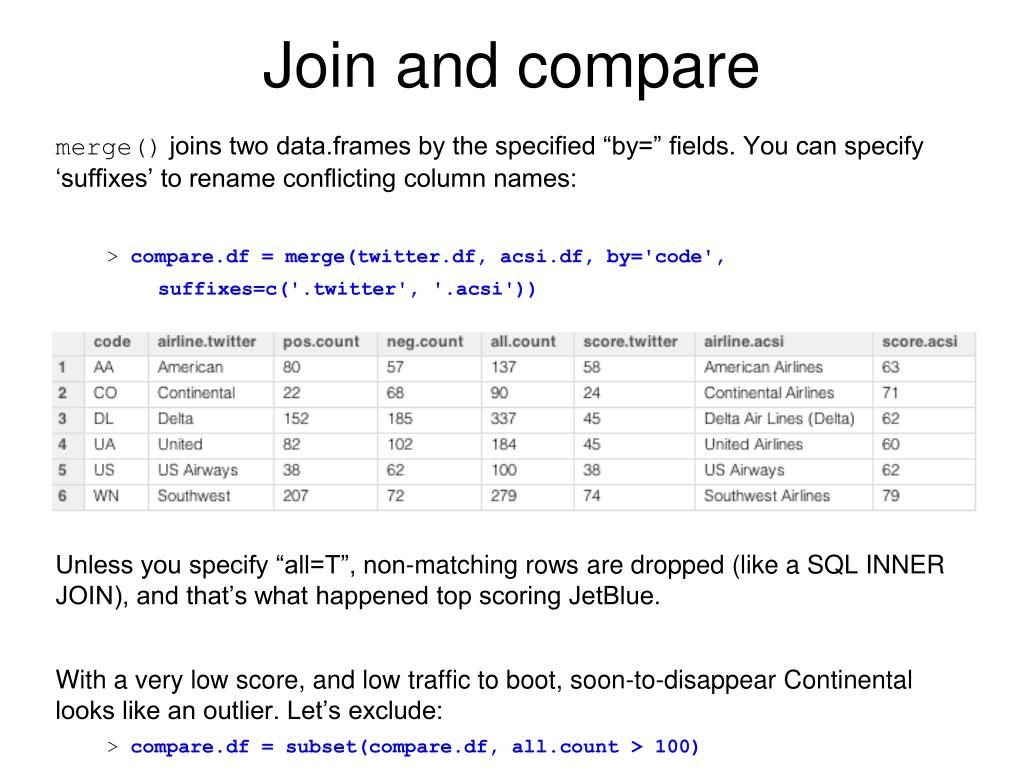Click the subset(compare.df, all.count > 100) code
This screenshot has height=768, width=1024.
(x=492, y=746)
